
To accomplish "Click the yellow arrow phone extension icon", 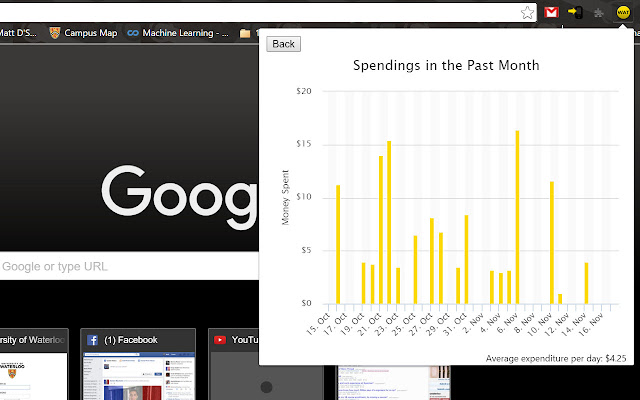I will tap(576, 12).
